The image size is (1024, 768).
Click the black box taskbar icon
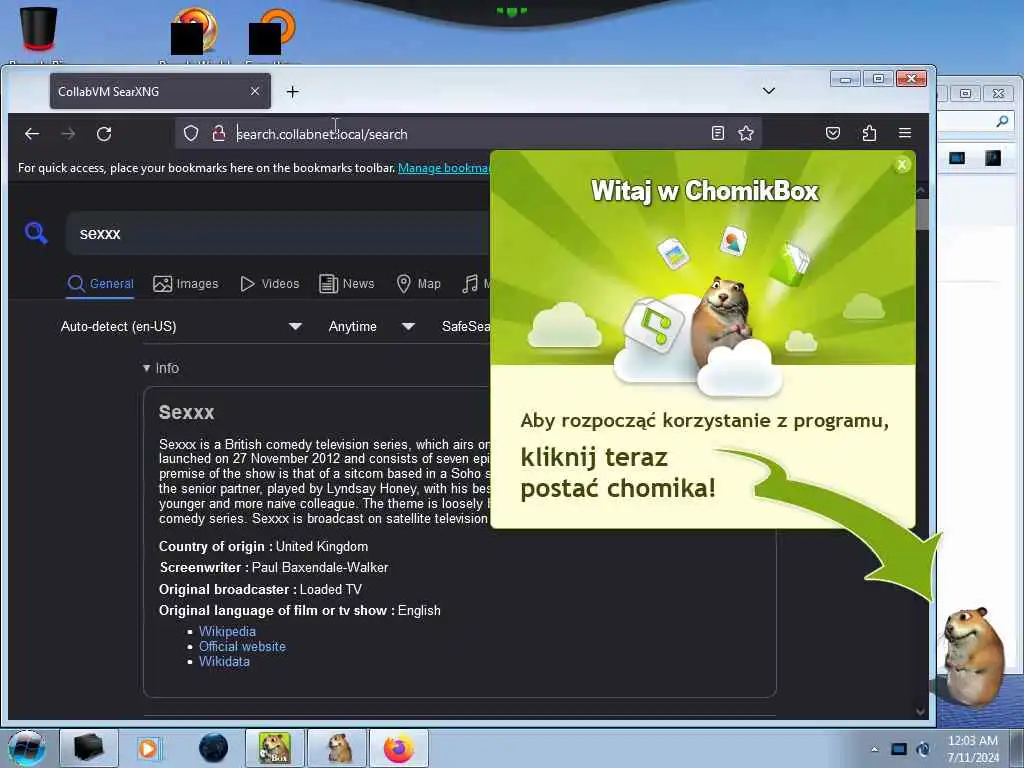point(89,748)
